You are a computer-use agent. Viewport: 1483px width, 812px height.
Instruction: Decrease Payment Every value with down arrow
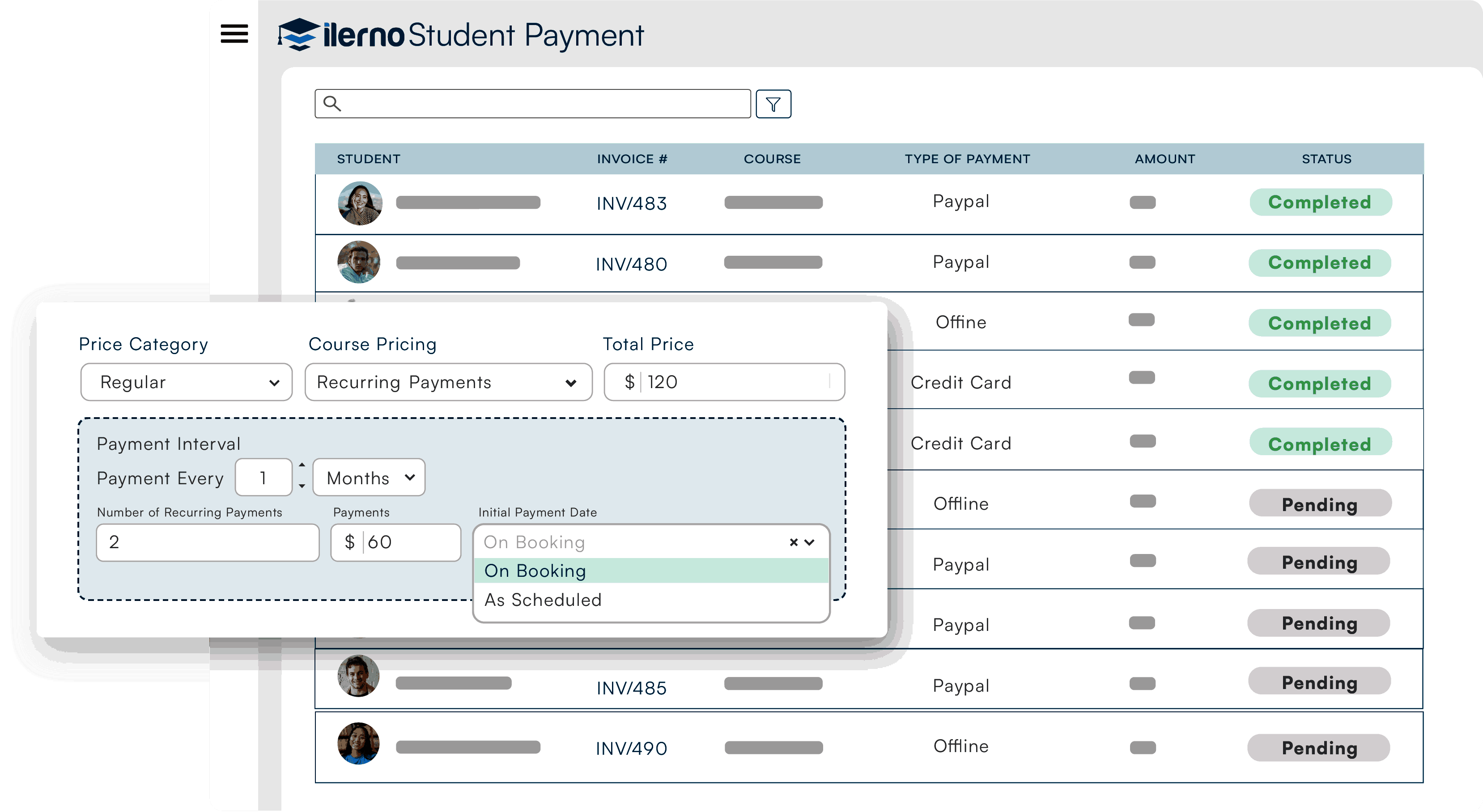pyautogui.click(x=302, y=486)
